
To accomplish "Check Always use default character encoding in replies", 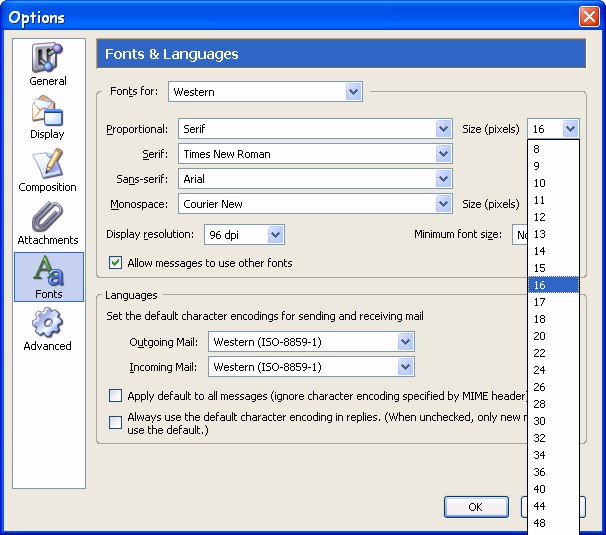I will (116, 423).
